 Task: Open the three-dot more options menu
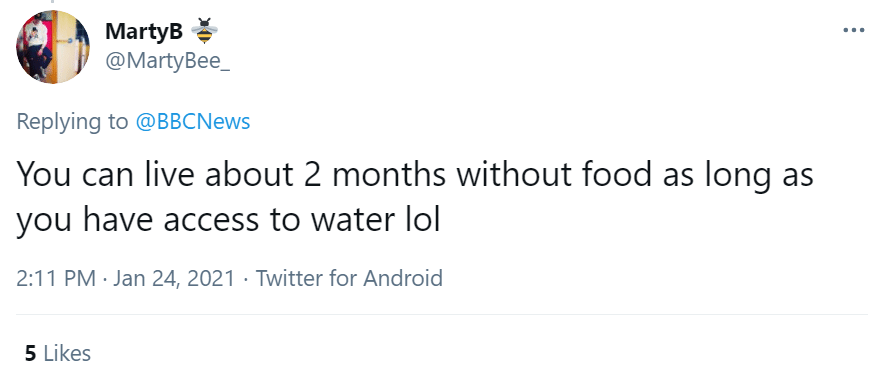[853, 30]
